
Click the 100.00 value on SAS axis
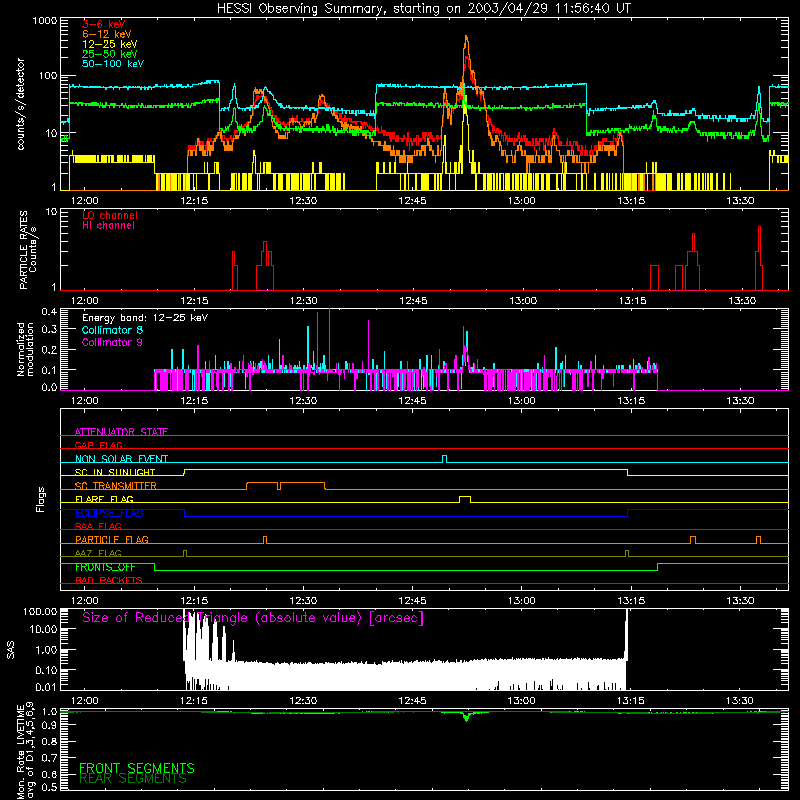(x=40, y=611)
